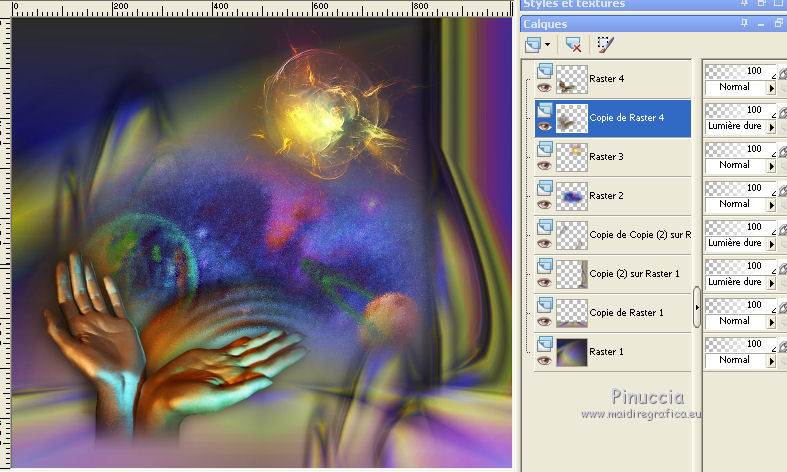Open blend mode arrow for bottom Raster 1
This screenshot has width=787, height=472.
(x=771, y=362)
